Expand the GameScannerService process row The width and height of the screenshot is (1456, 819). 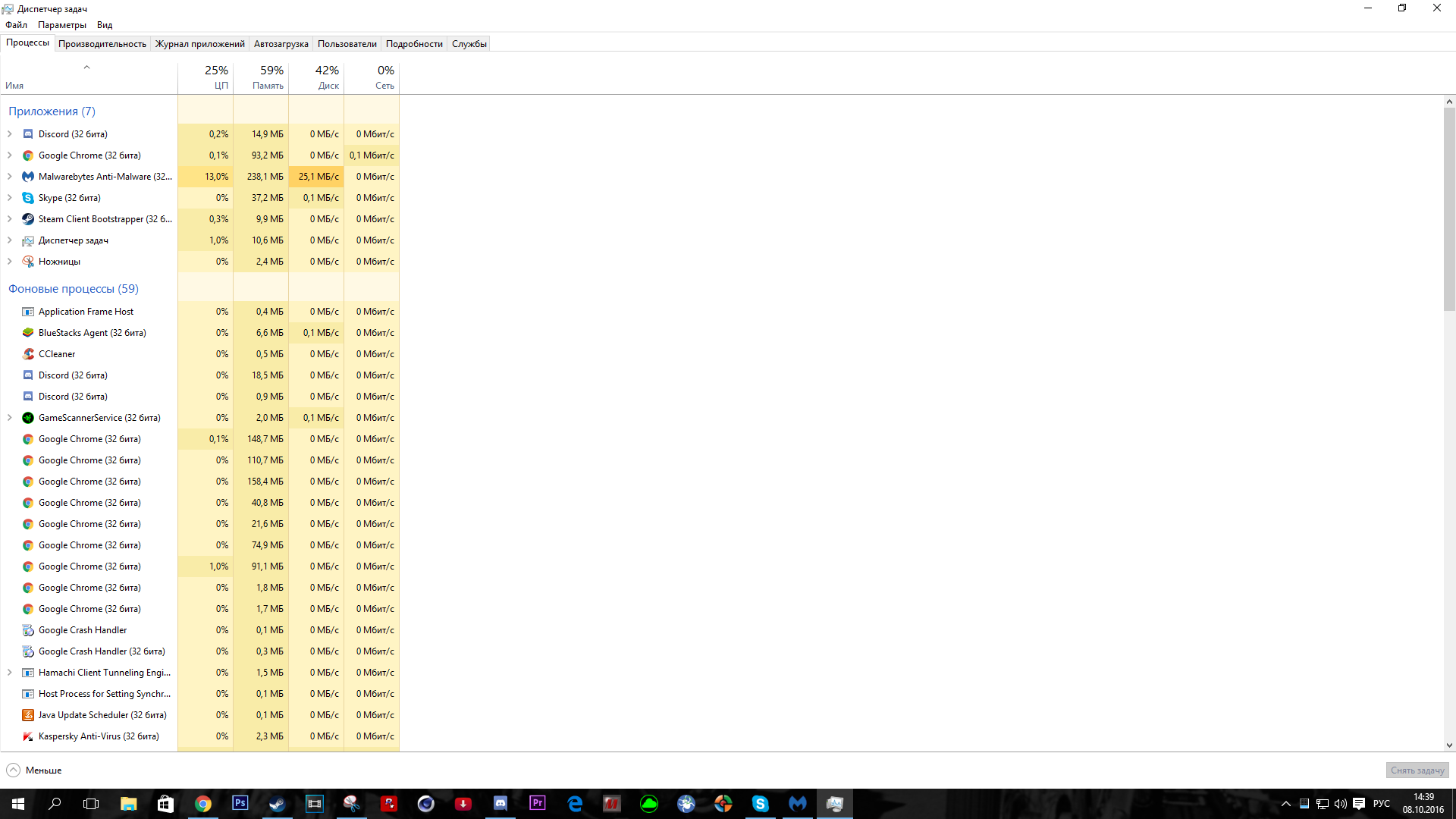10,418
